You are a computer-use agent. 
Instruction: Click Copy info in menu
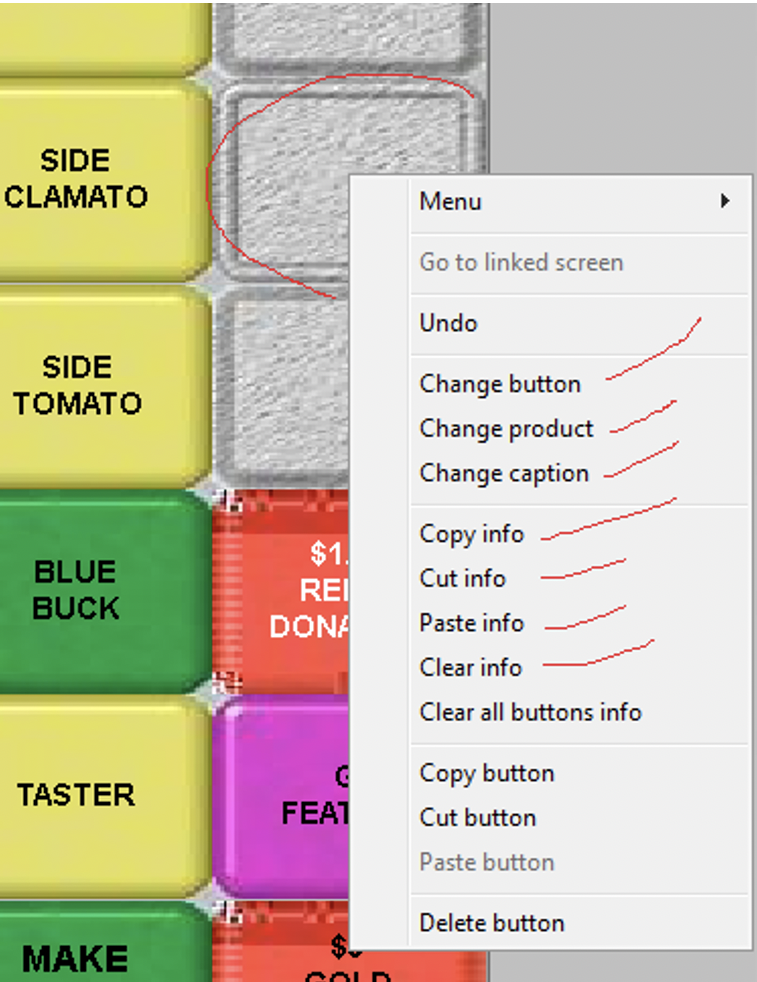[x=471, y=534]
